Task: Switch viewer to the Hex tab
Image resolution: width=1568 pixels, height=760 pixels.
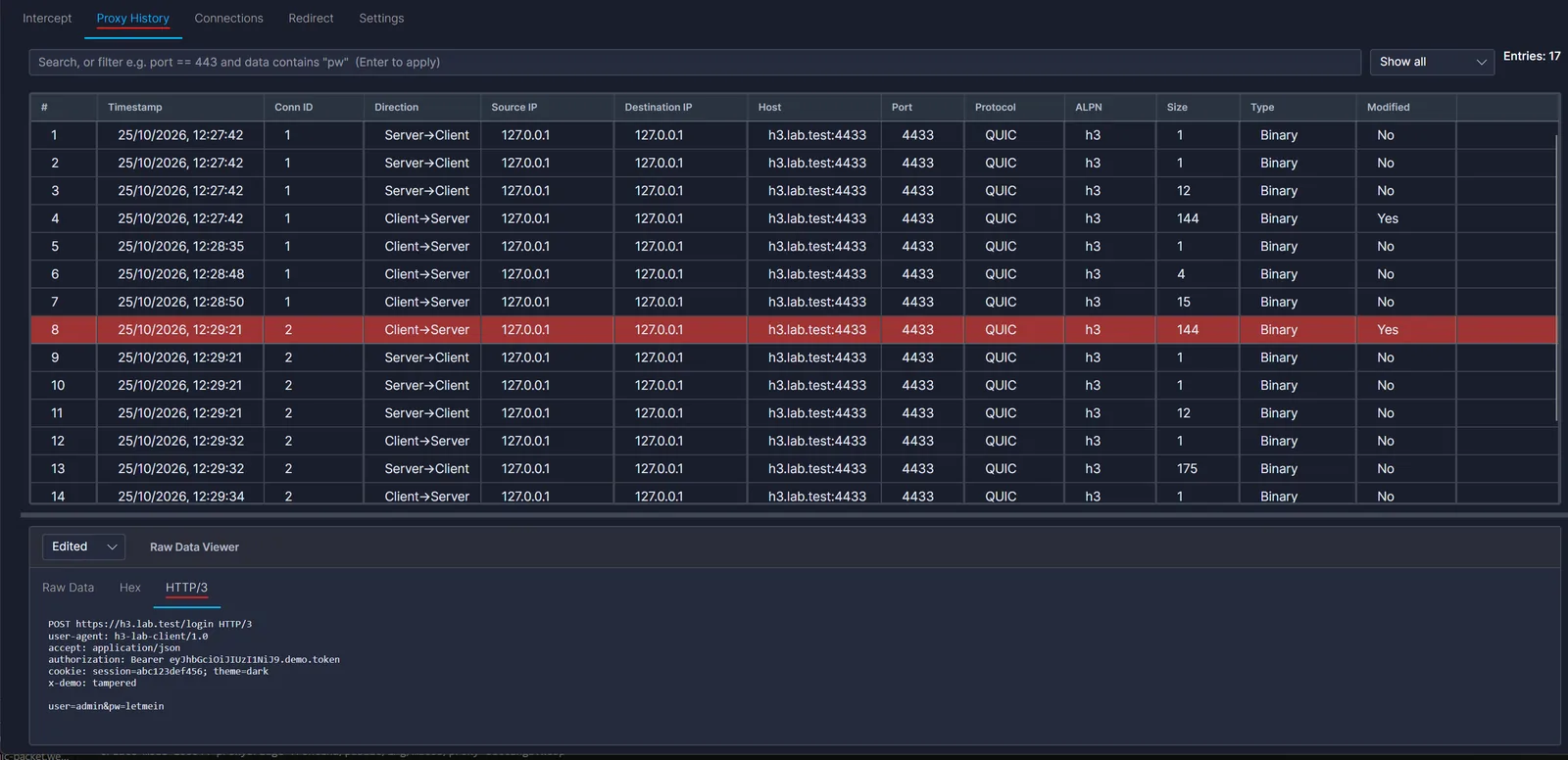Action: pyautogui.click(x=130, y=588)
